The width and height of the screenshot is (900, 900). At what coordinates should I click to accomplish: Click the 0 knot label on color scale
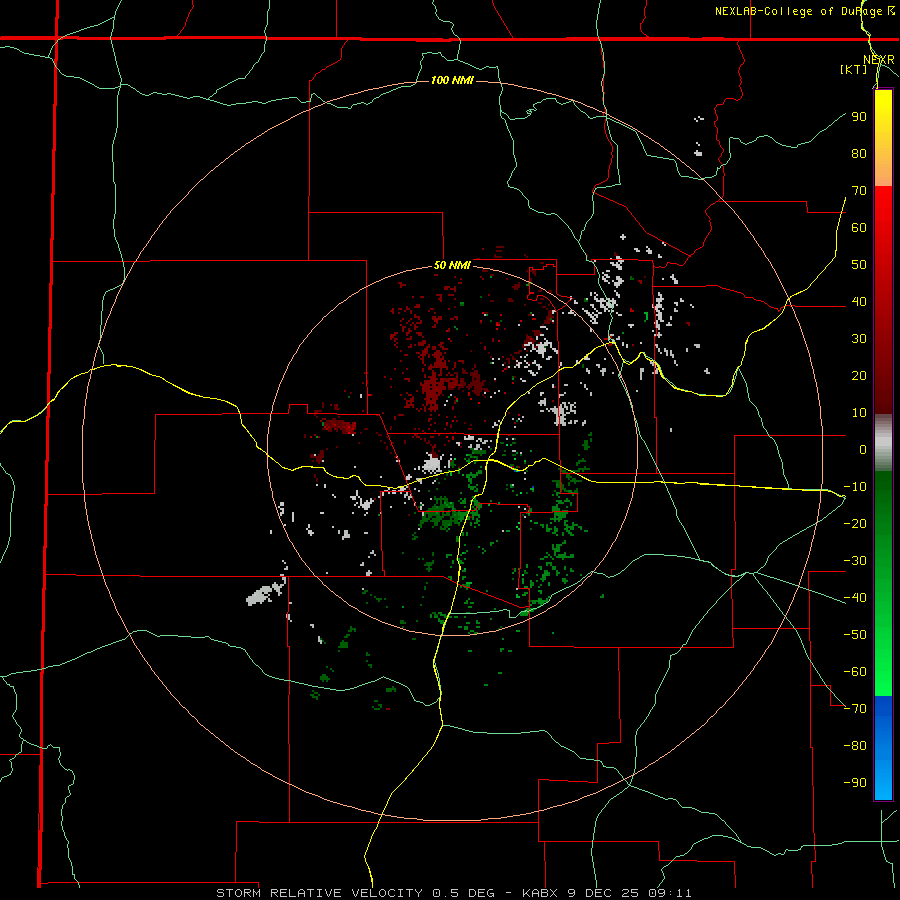(x=863, y=449)
